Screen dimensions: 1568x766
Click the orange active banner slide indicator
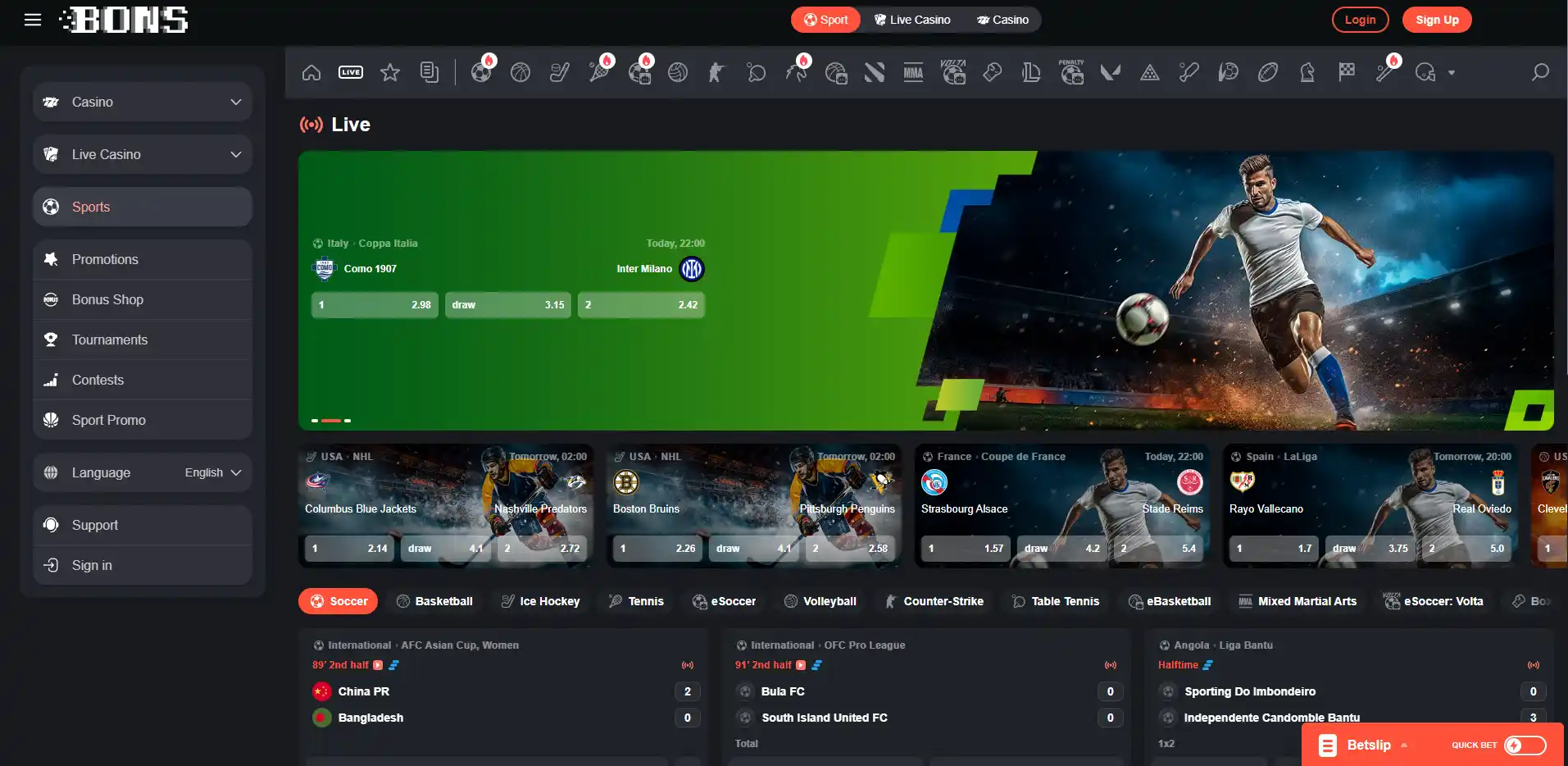coord(331,421)
